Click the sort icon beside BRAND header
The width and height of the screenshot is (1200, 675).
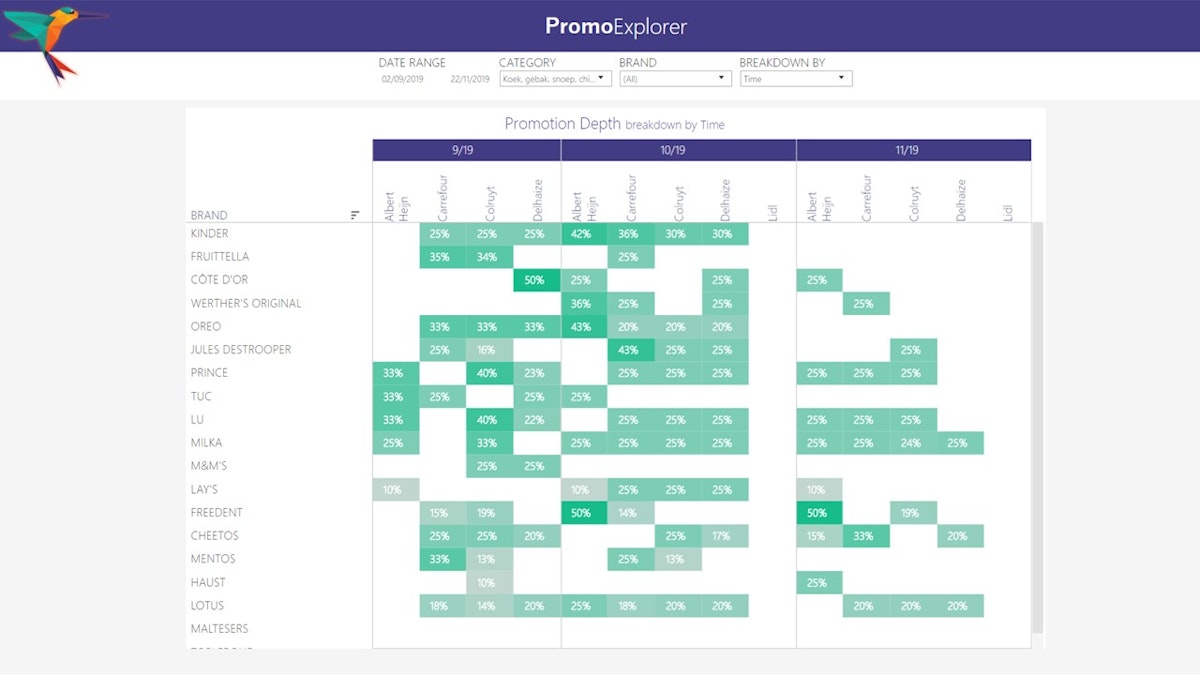coord(355,215)
